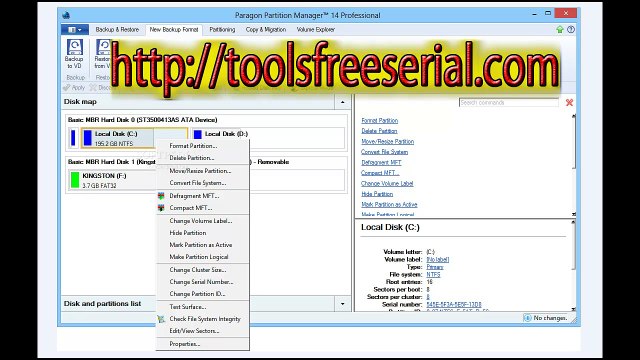Switch to Backup & Restore tab
The width and height of the screenshot is (640, 360).
117,29
